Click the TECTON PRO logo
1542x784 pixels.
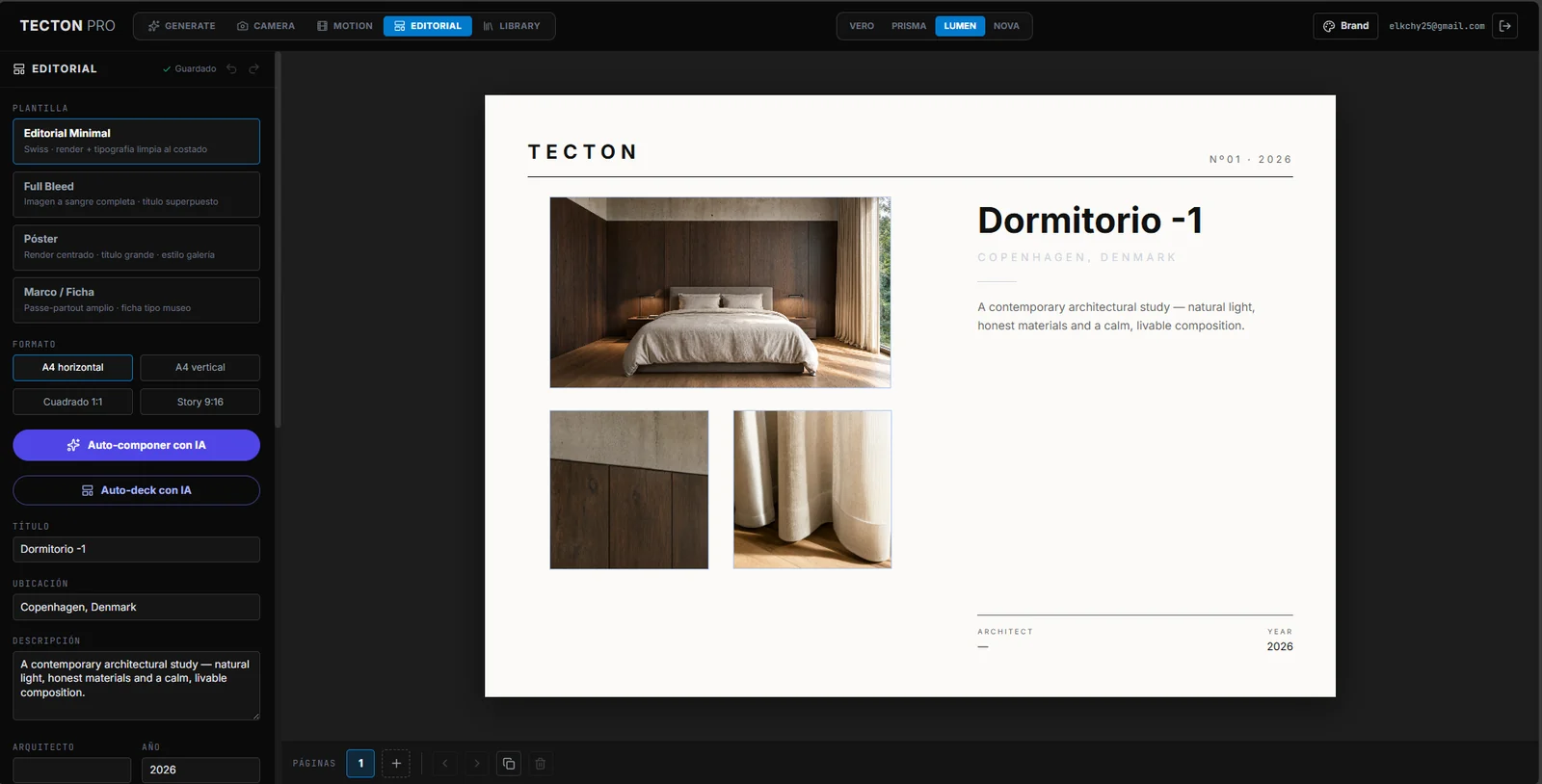pyautogui.click(x=67, y=26)
